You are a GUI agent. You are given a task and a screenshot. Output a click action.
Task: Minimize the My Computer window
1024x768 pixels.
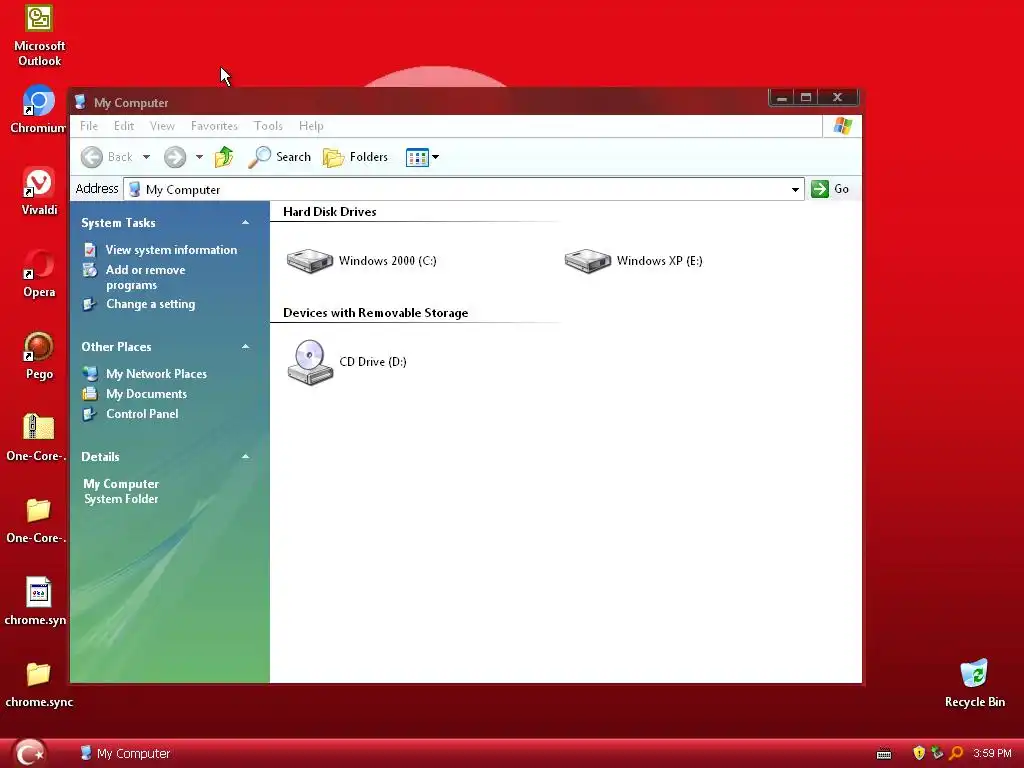click(x=782, y=97)
